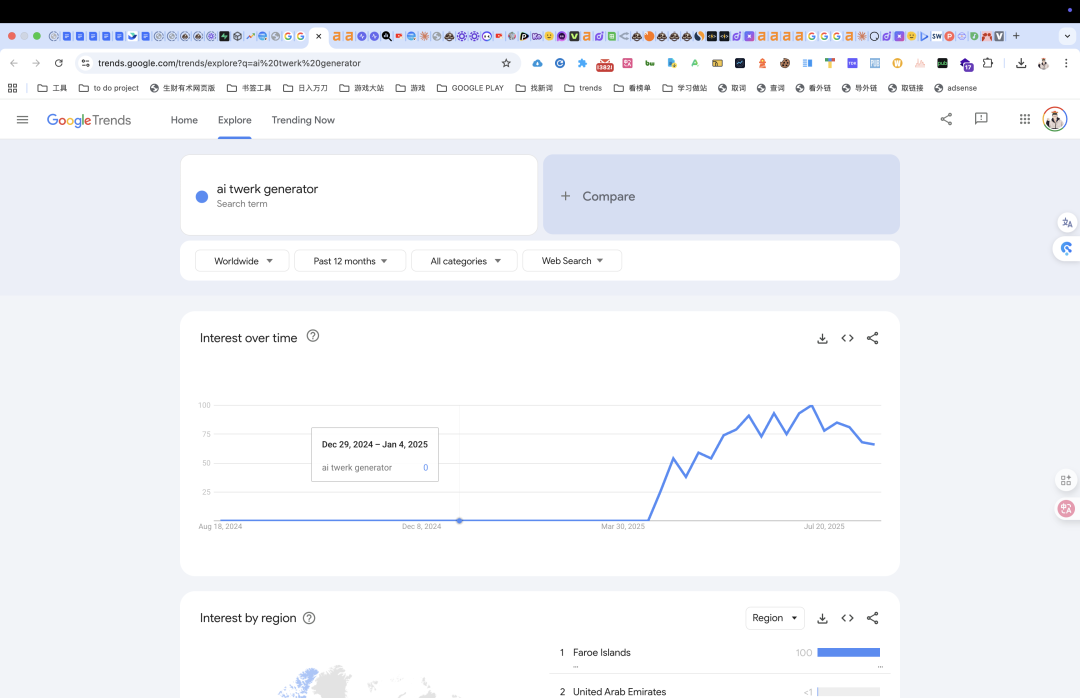This screenshot has height=698, width=1080.
Task: Open the adsense bookmark
Action: (955, 88)
